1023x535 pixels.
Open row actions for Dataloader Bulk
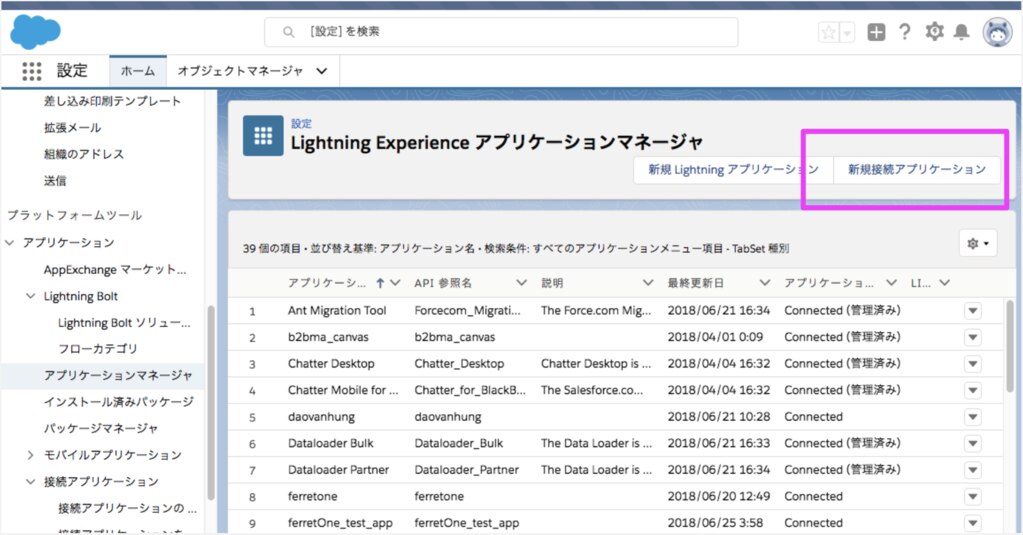[x=973, y=444]
